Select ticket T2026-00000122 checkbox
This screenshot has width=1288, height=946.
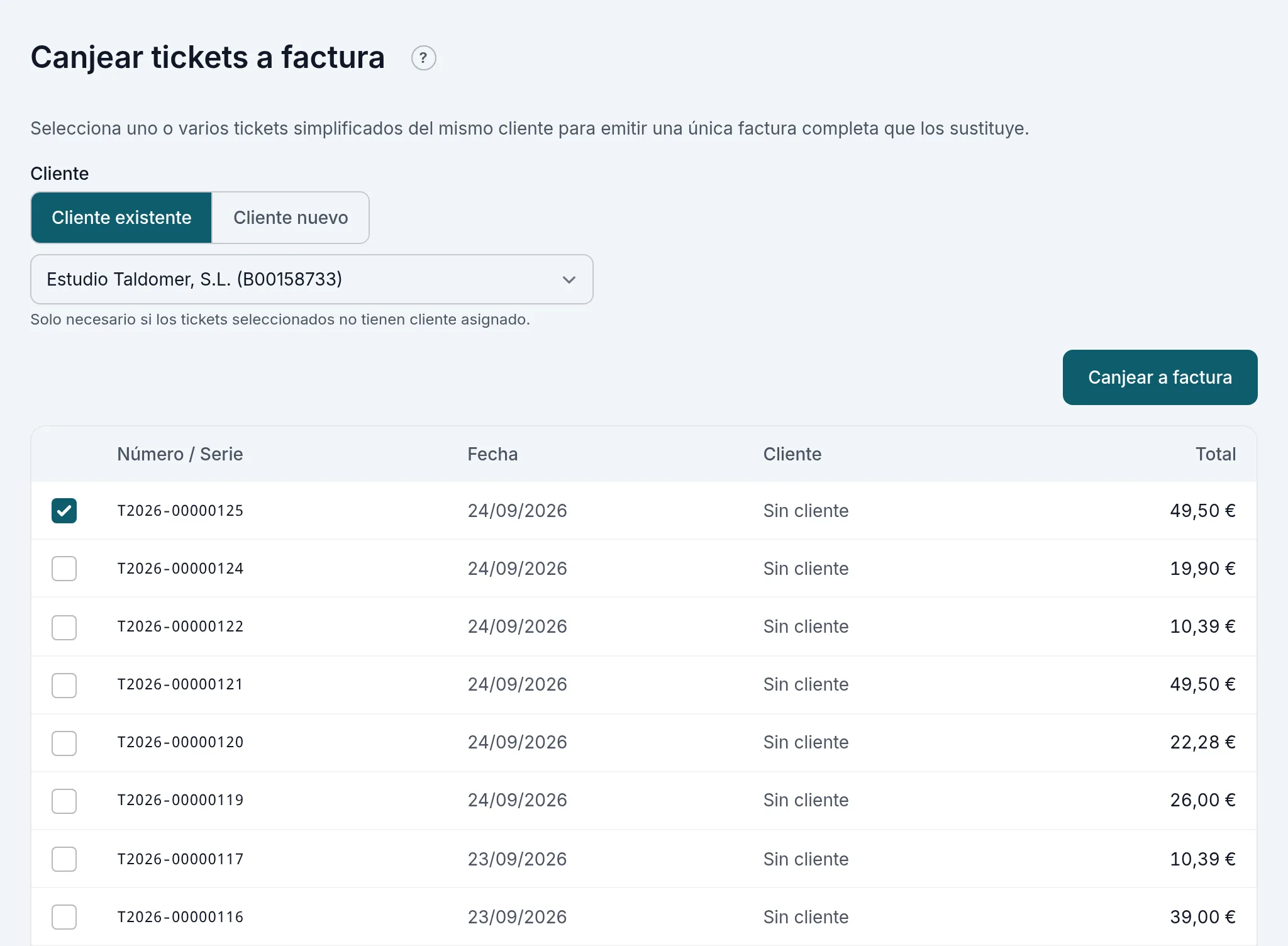pyautogui.click(x=64, y=627)
